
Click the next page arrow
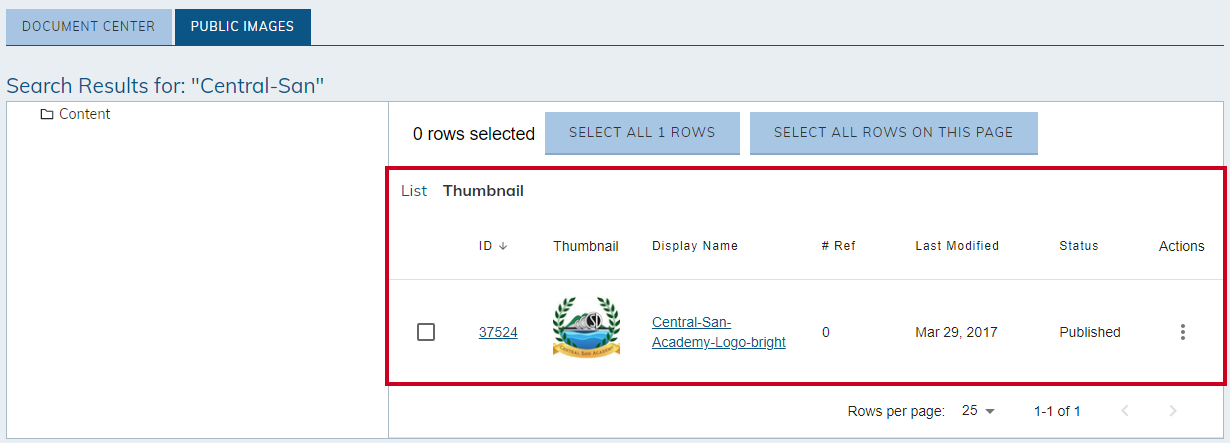1173,411
